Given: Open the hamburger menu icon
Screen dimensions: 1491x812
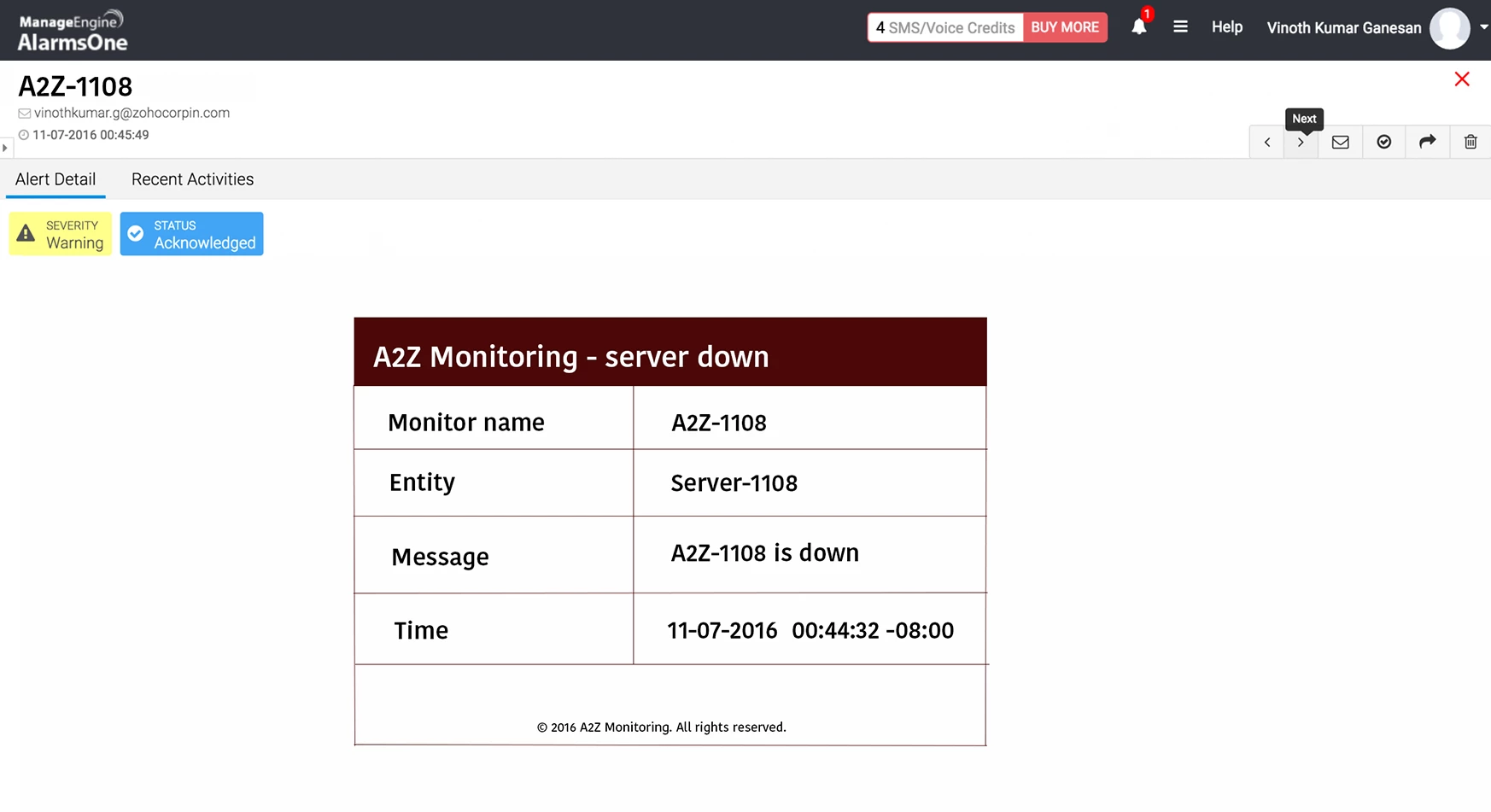Looking at the screenshot, I should tap(1180, 27).
